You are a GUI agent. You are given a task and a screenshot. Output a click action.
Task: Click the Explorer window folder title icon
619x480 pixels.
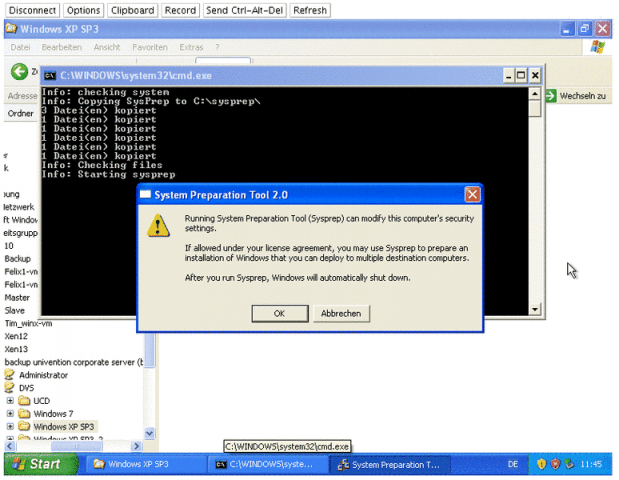point(11,29)
